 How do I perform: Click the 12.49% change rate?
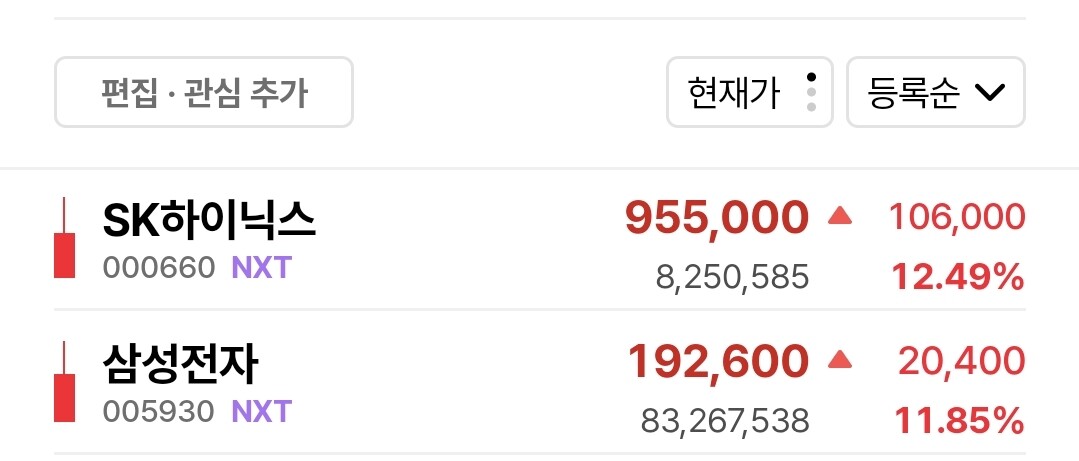click(x=958, y=277)
